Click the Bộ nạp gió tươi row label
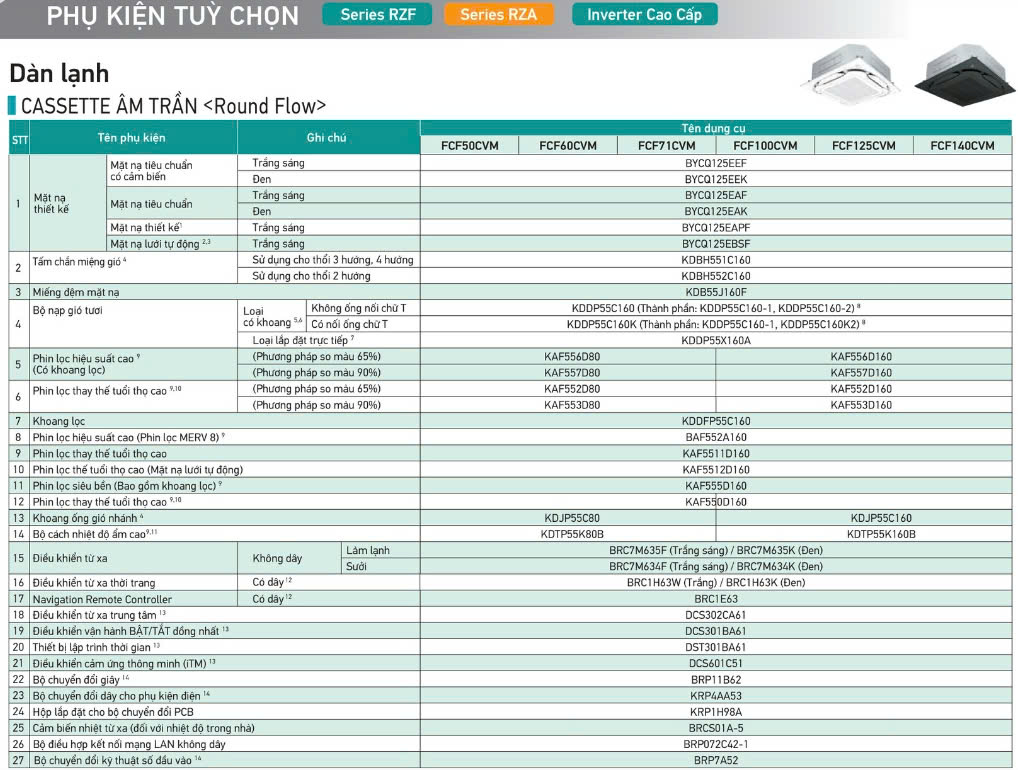Image resolution: width=1018 pixels, height=770 pixels. [68, 310]
